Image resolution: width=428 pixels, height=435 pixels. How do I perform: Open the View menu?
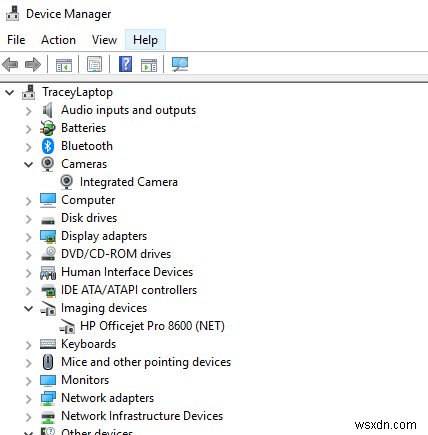pos(104,40)
